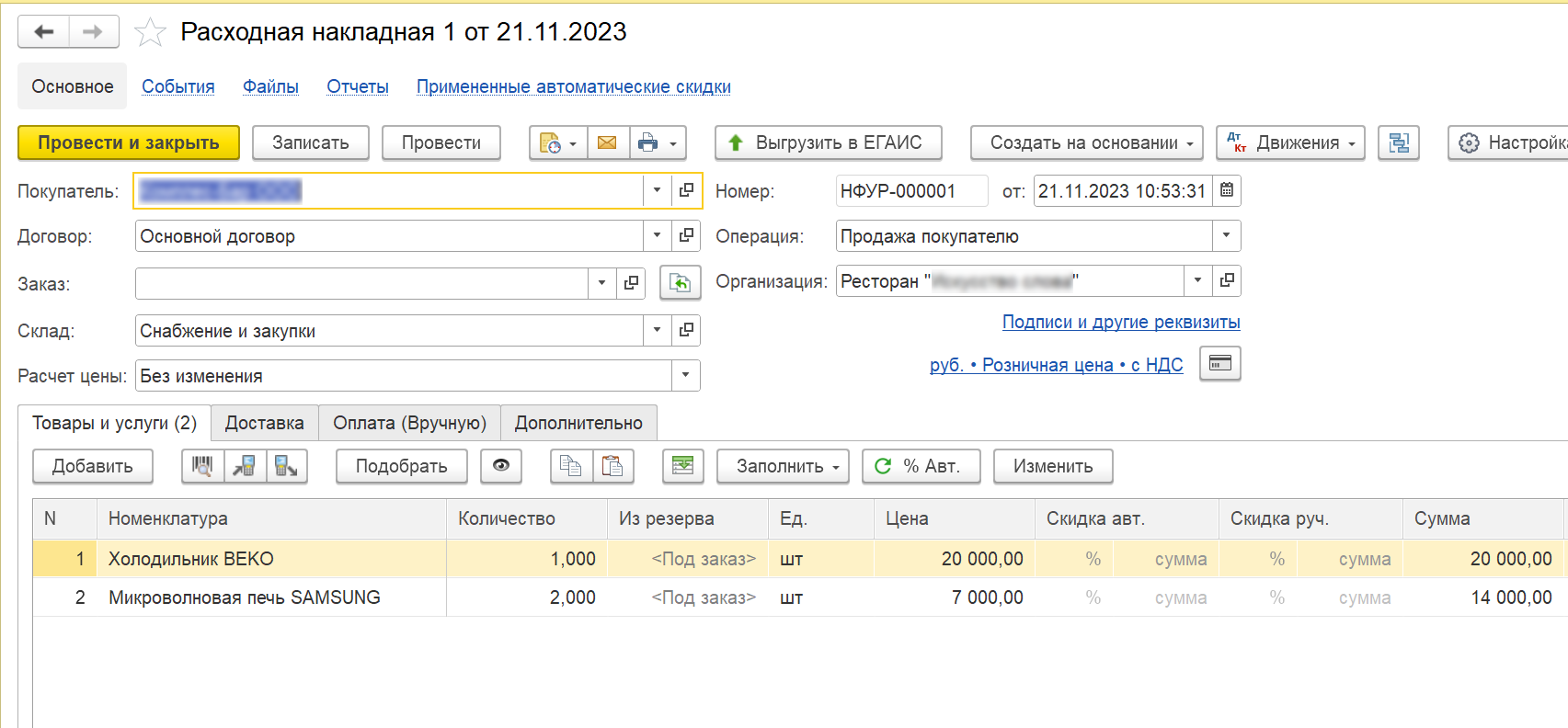Screen dimensions: 1568x728
Task: Click the third icon in the barcode button group
Action: click(x=286, y=466)
